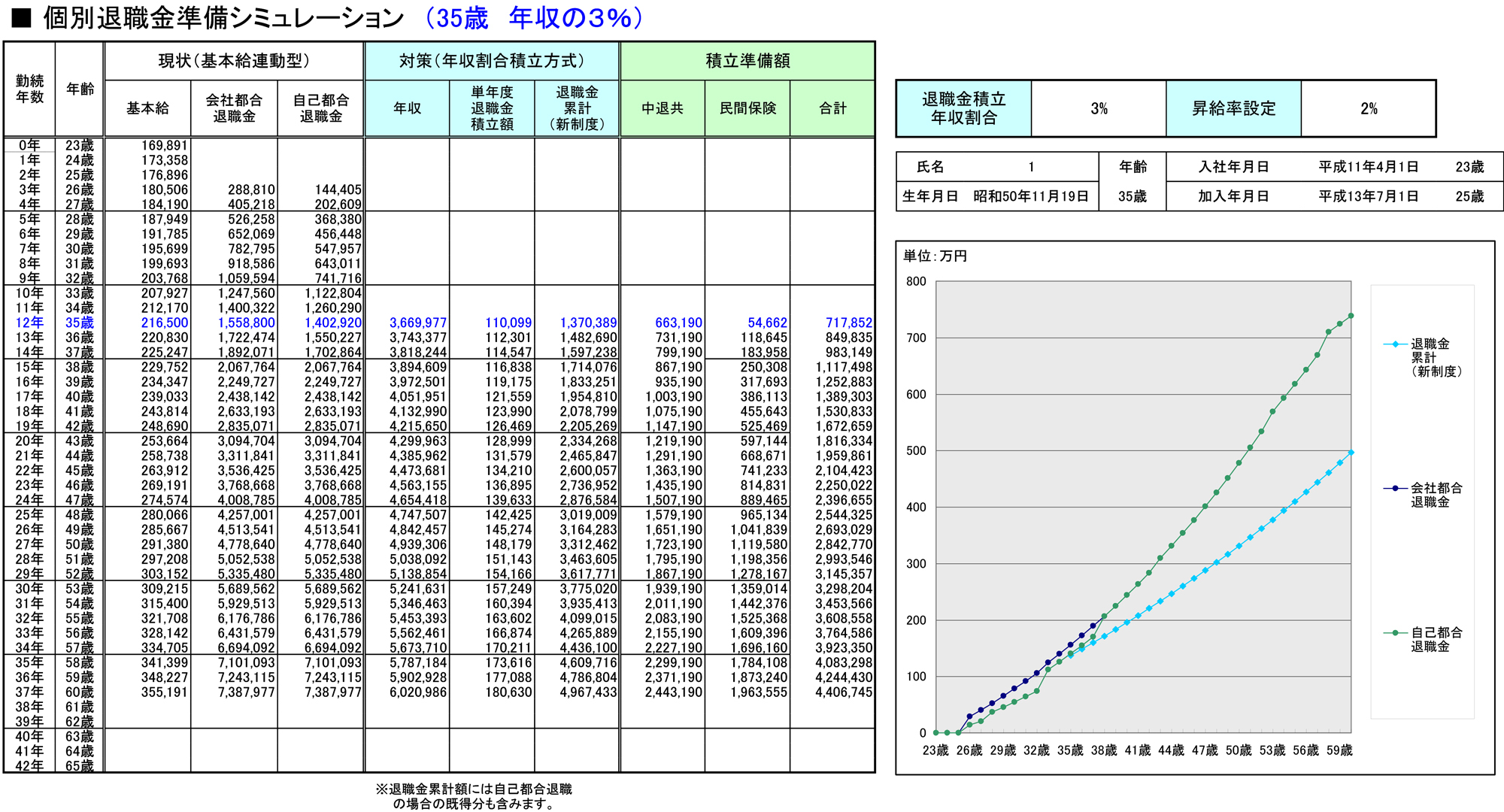1504x812 pixels.
Task: Select the green 積立準備額 header cell
Action: click(x=747, y=61)
